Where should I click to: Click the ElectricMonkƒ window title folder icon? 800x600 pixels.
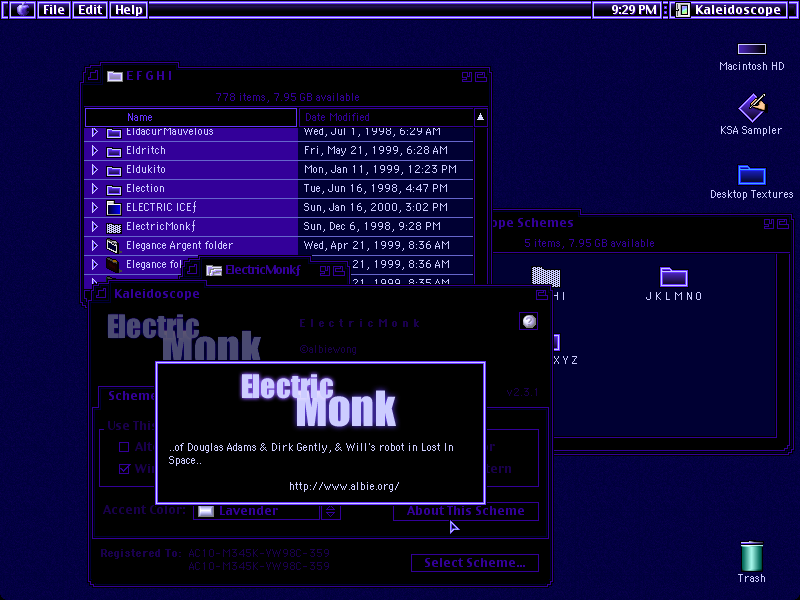pyautogui.click(x=214, y=270)
